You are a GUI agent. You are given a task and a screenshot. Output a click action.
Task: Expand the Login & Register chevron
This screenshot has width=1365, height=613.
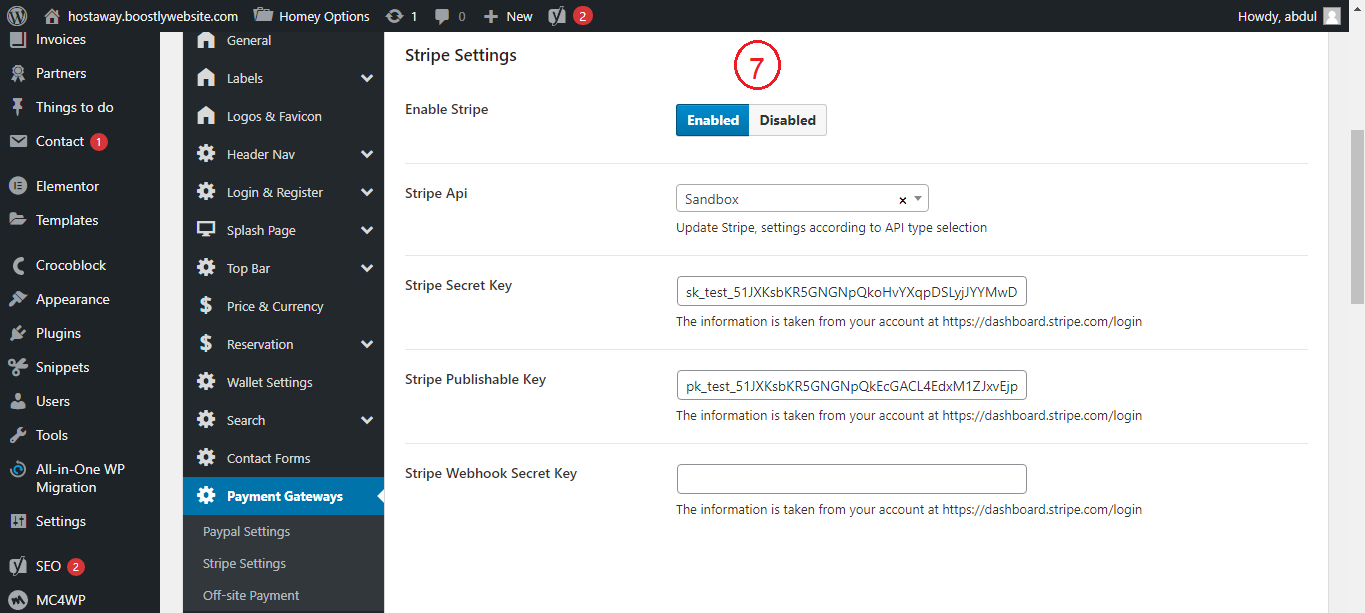(x=367, y=193)
